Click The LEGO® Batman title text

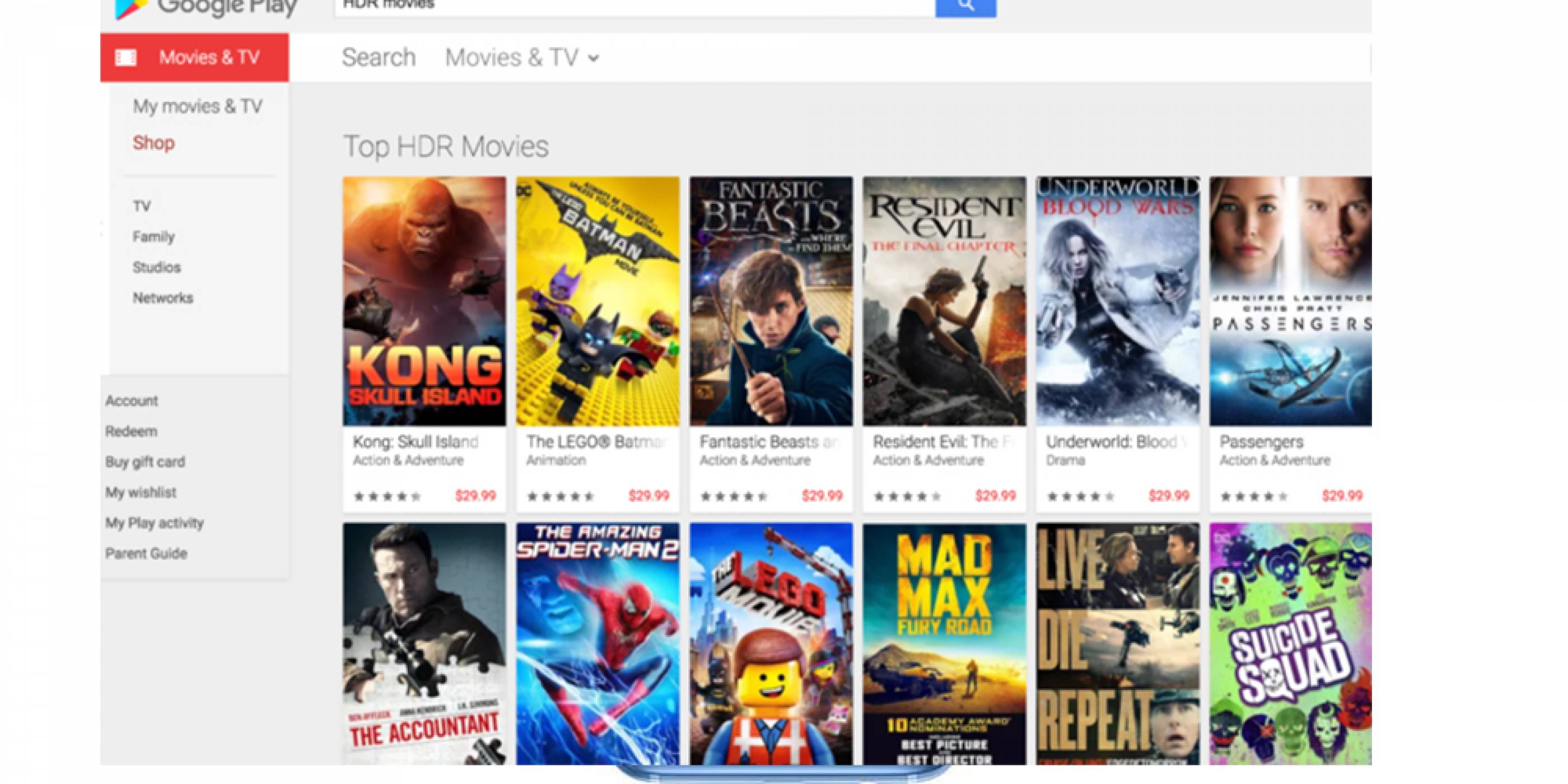coord(597,441)
